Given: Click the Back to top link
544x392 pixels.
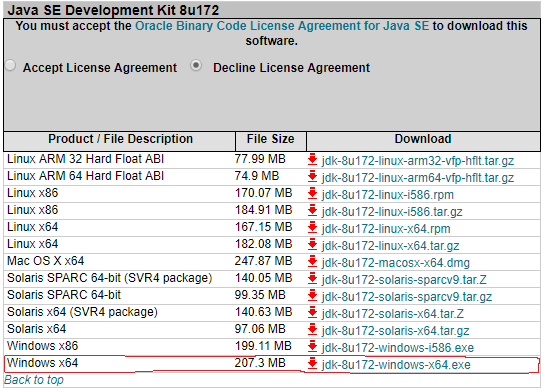Looking at the screenshot, I should pos(34,380).
